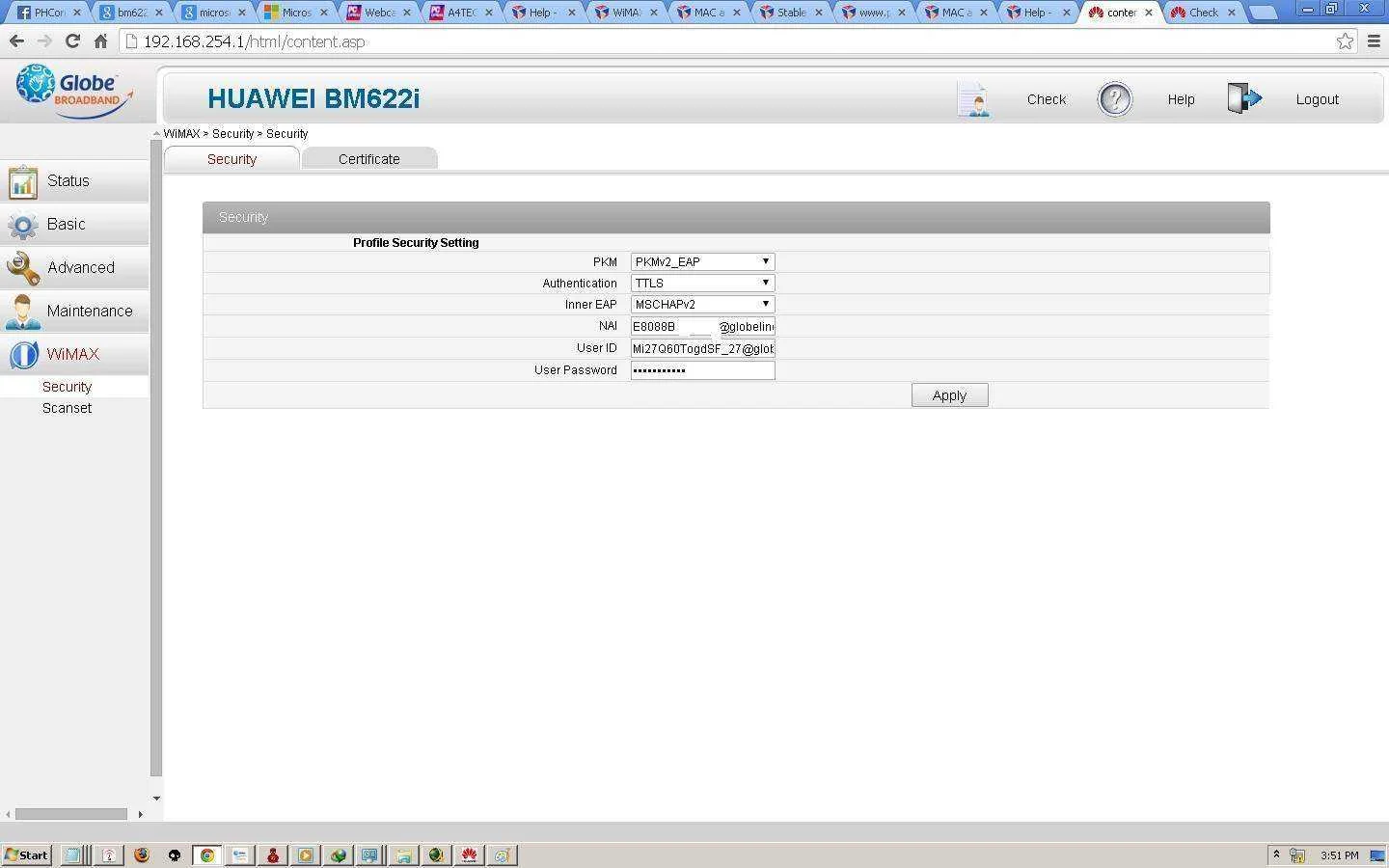Open the Maintenance menu in sidebar
The height and width of the screenshot is (868, 1389).
(x=74, y=312)
